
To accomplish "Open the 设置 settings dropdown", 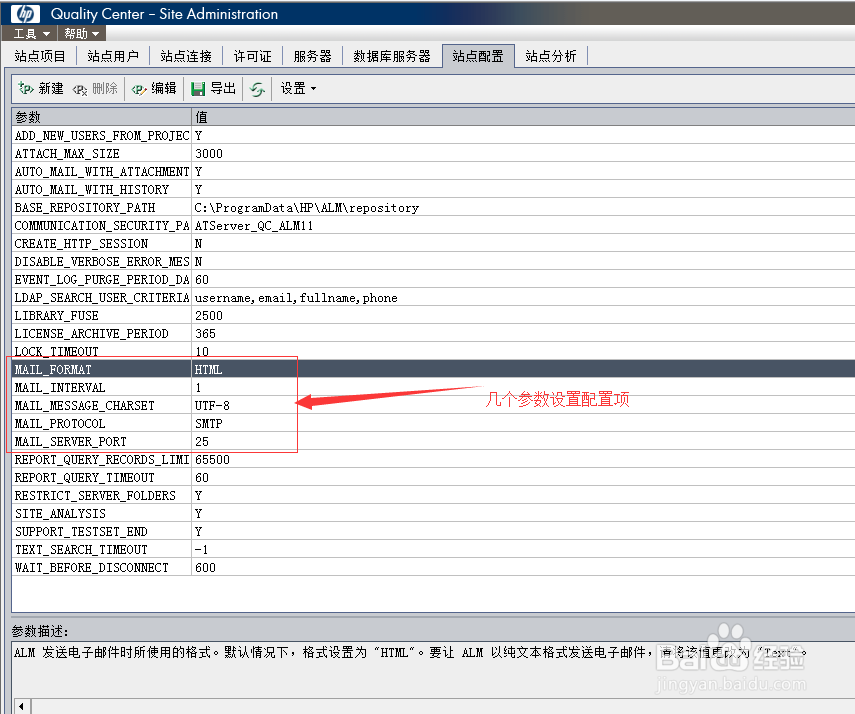I will [298, 88].
